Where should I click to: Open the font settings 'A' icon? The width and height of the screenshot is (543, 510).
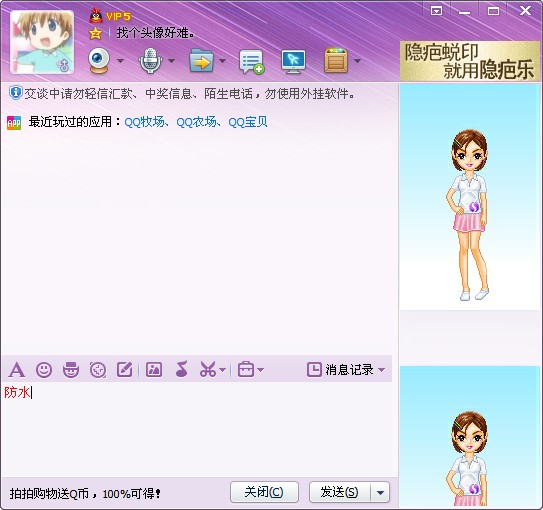point(17,370)
